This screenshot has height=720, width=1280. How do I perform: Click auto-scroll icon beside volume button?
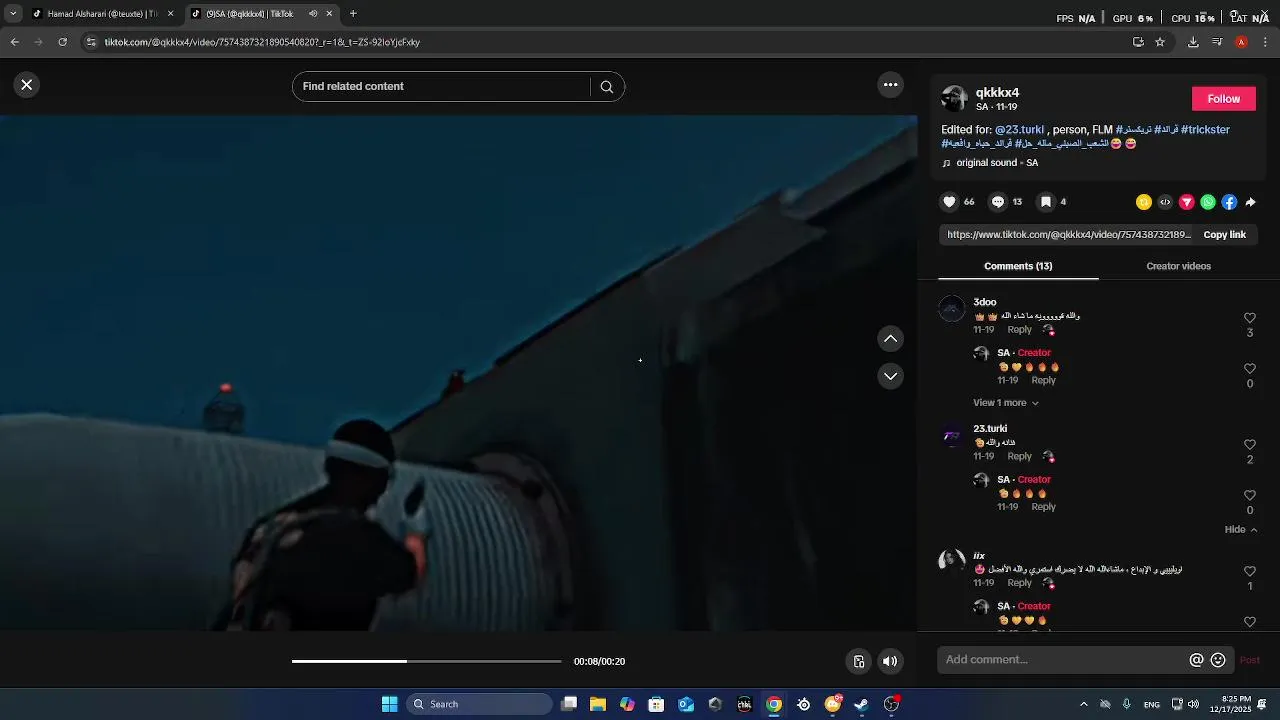point(858,661)
